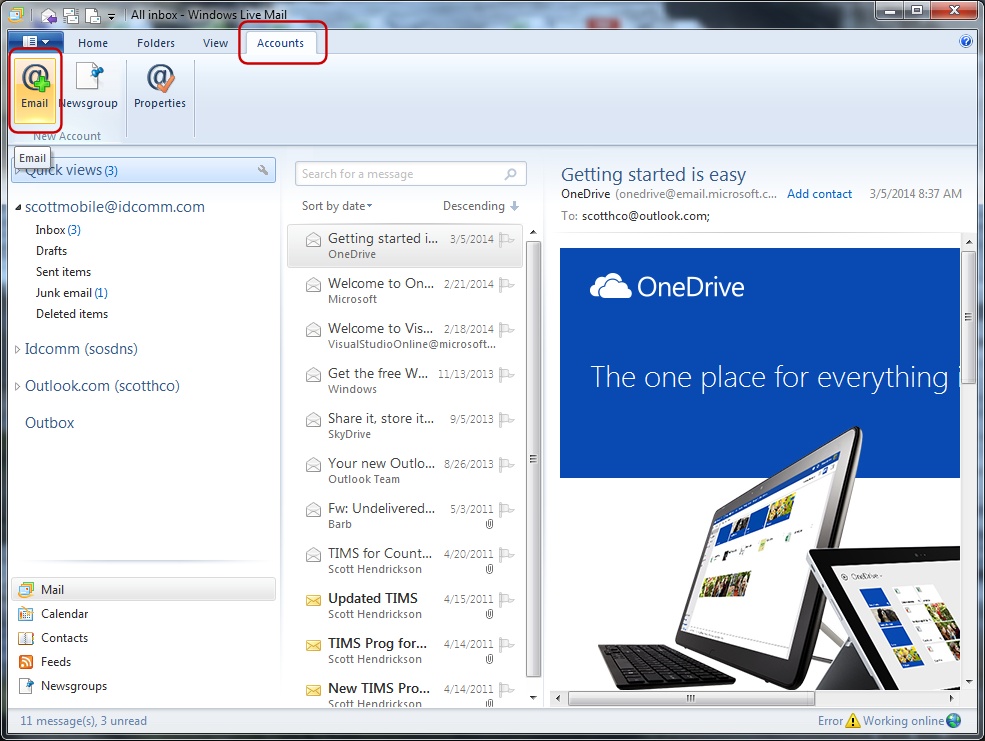The image size is (985, 741).
Task: Expand the Outlook.com (scotthco) account
Action: click(x=18, y=386)
